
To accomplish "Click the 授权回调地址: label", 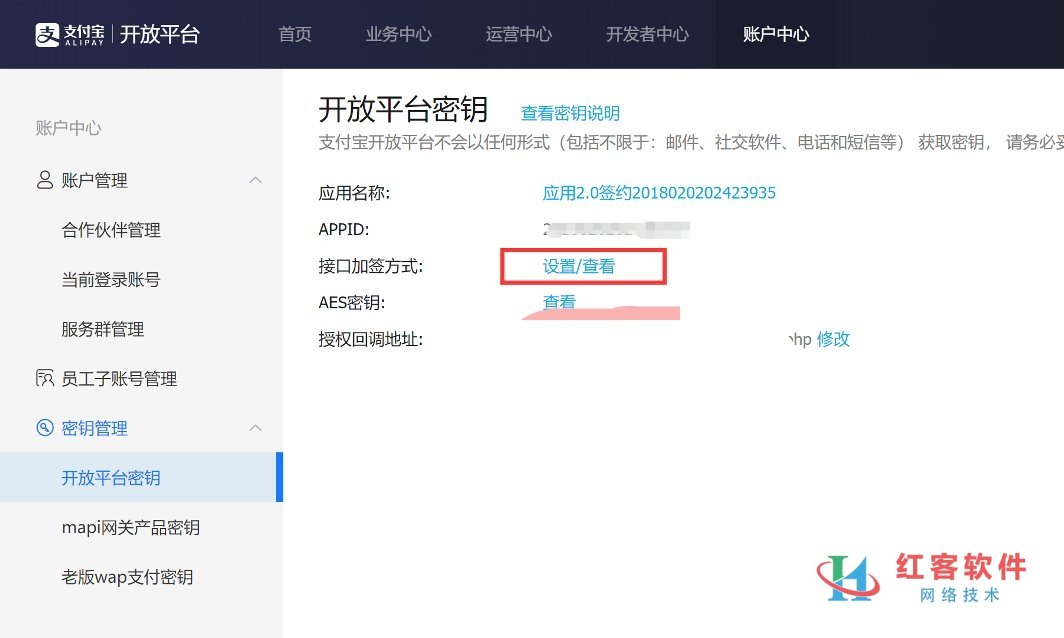I will pos(371,339).
